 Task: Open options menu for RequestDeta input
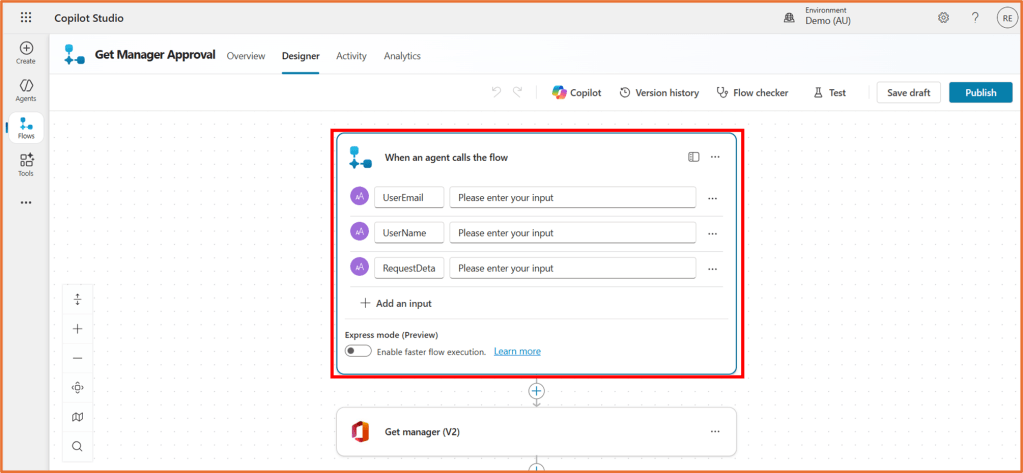pos(712,269)
